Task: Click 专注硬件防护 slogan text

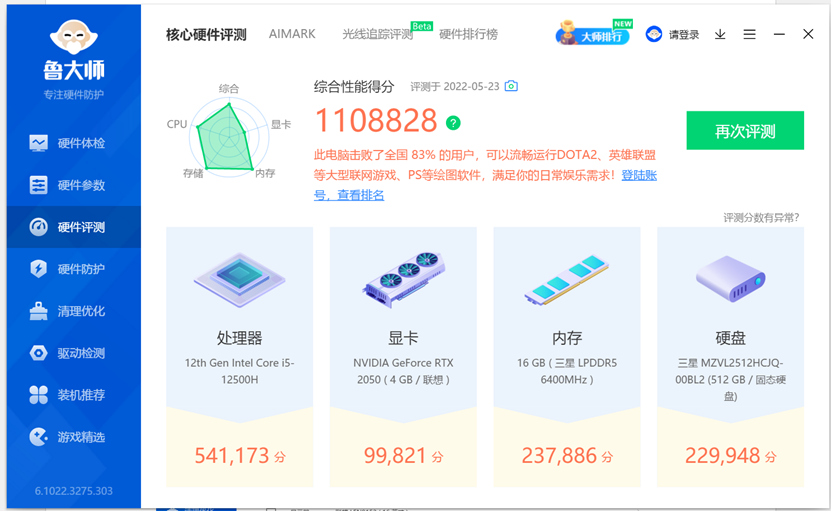Action: (x=74, y=95)
